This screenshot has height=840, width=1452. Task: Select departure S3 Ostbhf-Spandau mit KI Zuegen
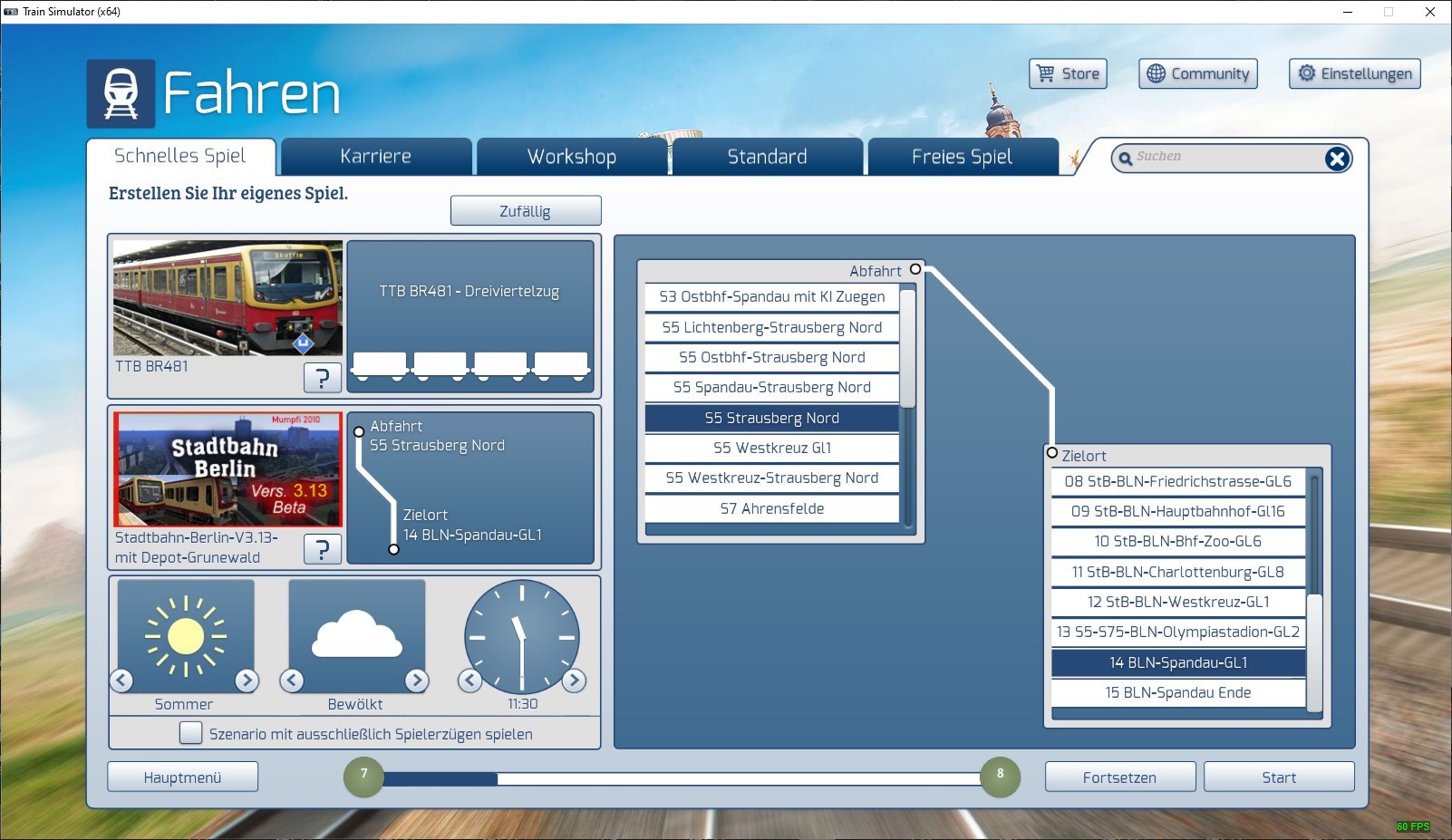[772, 296]
